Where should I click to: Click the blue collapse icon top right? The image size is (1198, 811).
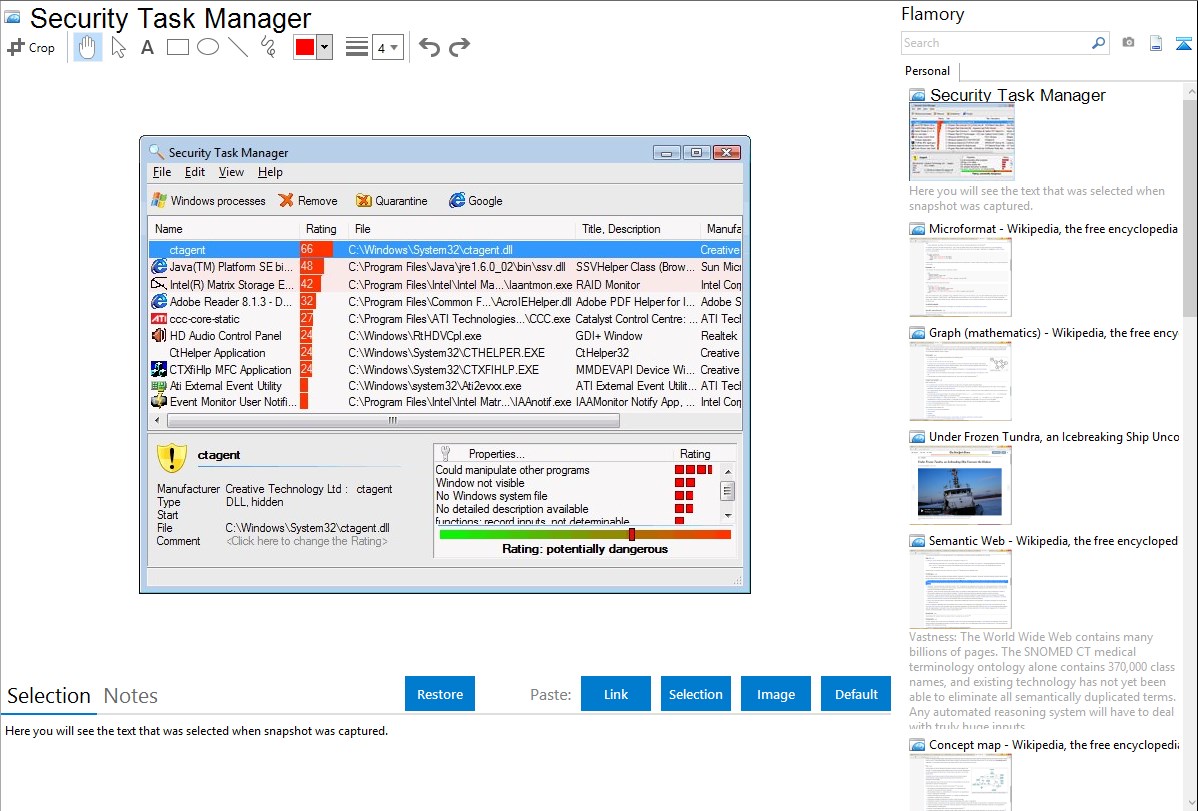point(1183,43)
